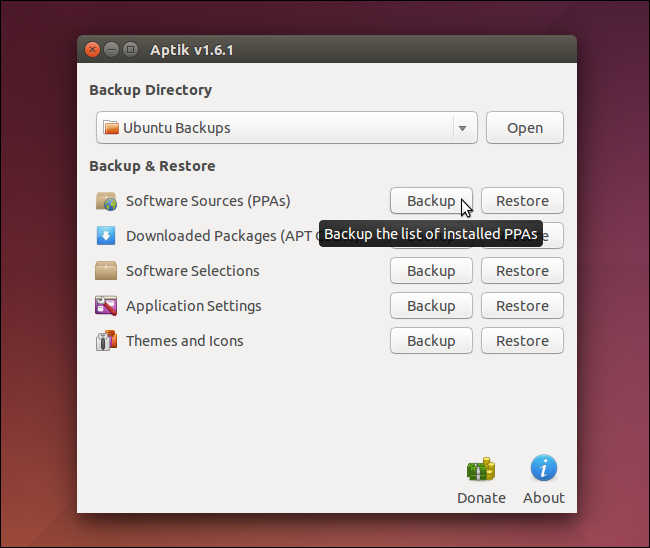This screenshot has height=548, width=650.
Task: Restore Software Selections
Action: click(x=522, y=271)
